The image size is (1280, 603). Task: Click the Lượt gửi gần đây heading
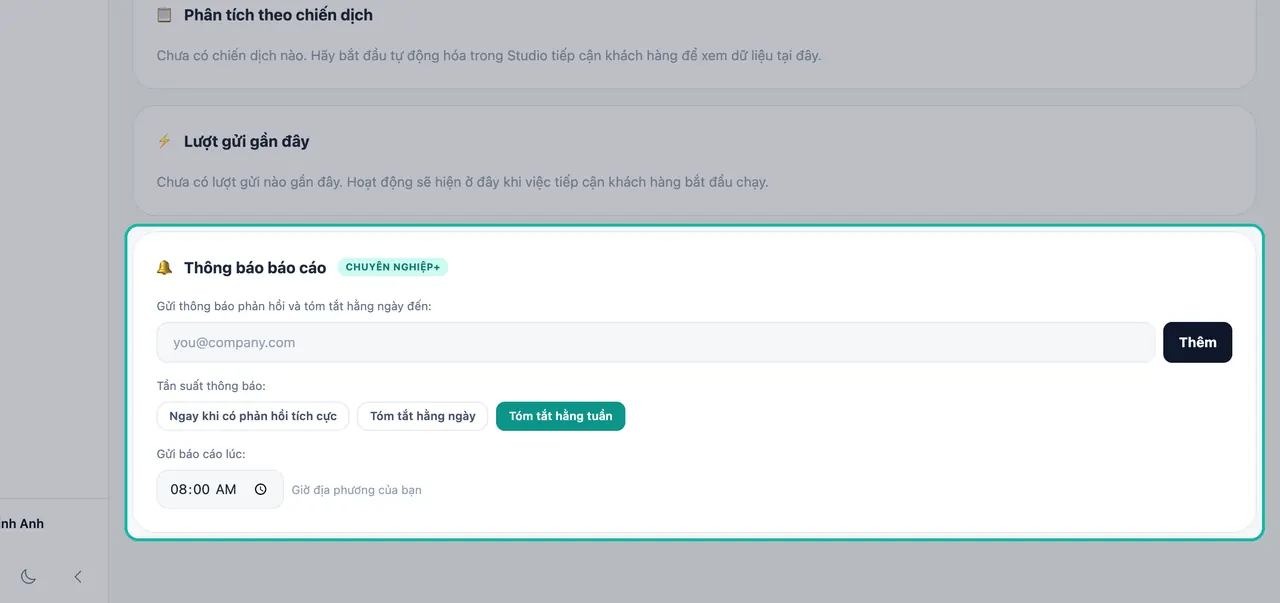(247, 142)
